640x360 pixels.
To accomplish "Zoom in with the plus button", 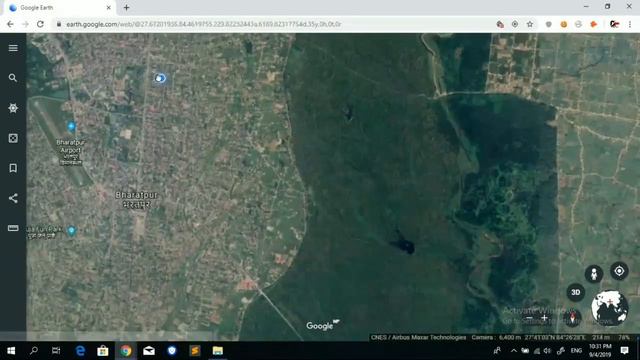I will point(544,318).
